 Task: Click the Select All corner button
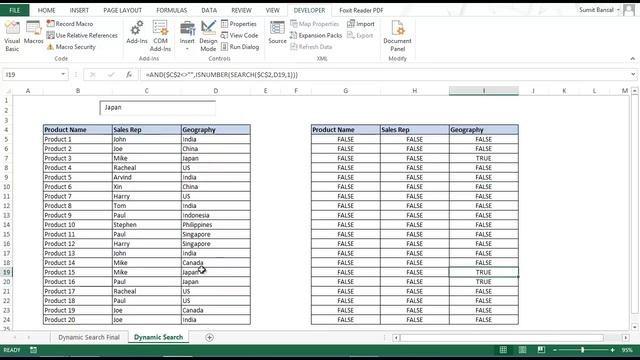coord(7,91)
